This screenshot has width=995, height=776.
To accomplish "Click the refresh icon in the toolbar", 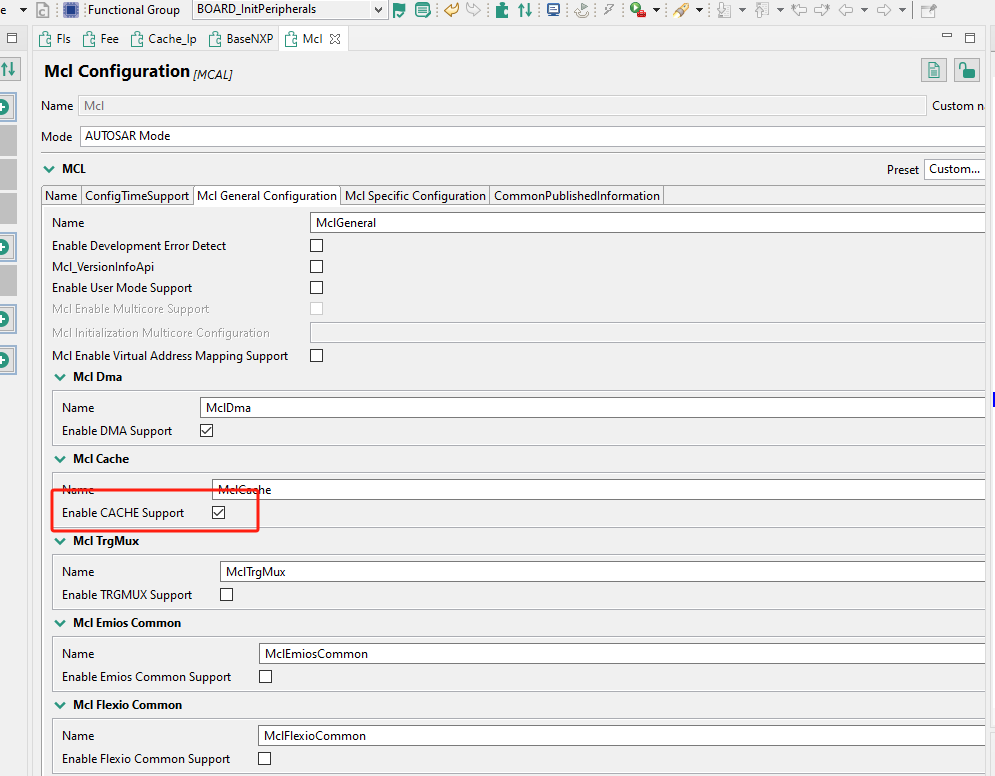I will (x=581, y=10).
